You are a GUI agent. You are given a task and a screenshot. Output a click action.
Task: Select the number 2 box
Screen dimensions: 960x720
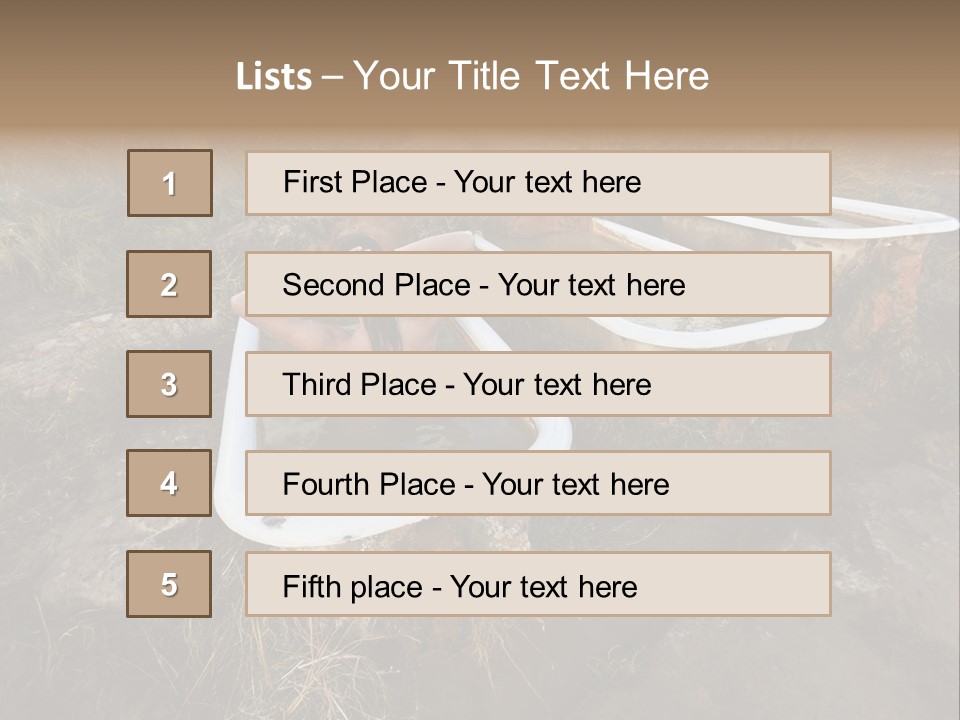[x=170, y=284]
